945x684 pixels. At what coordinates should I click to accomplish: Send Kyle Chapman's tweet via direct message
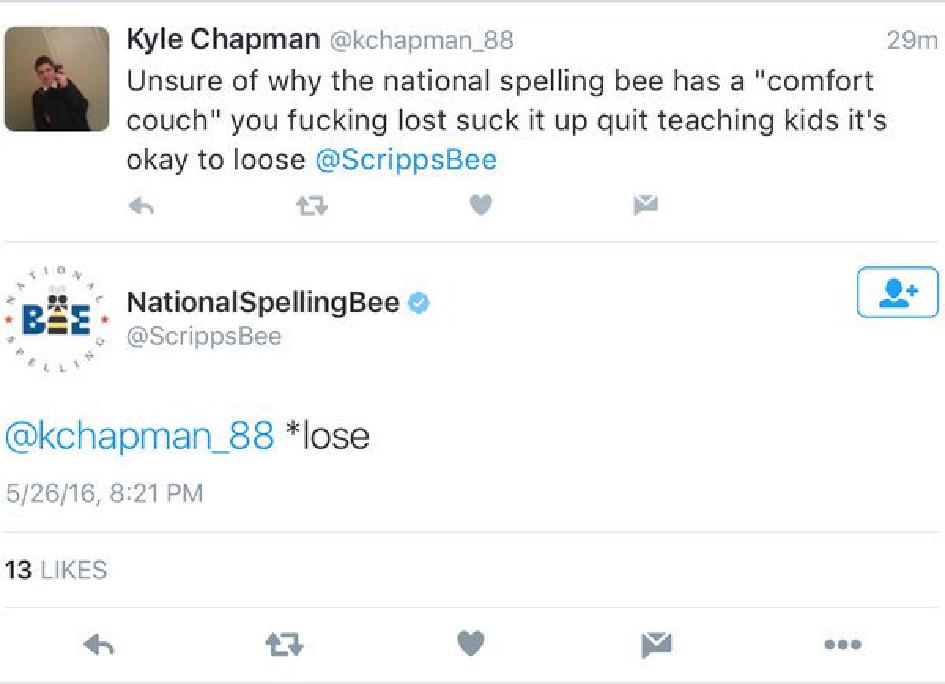tap(646, 206)
